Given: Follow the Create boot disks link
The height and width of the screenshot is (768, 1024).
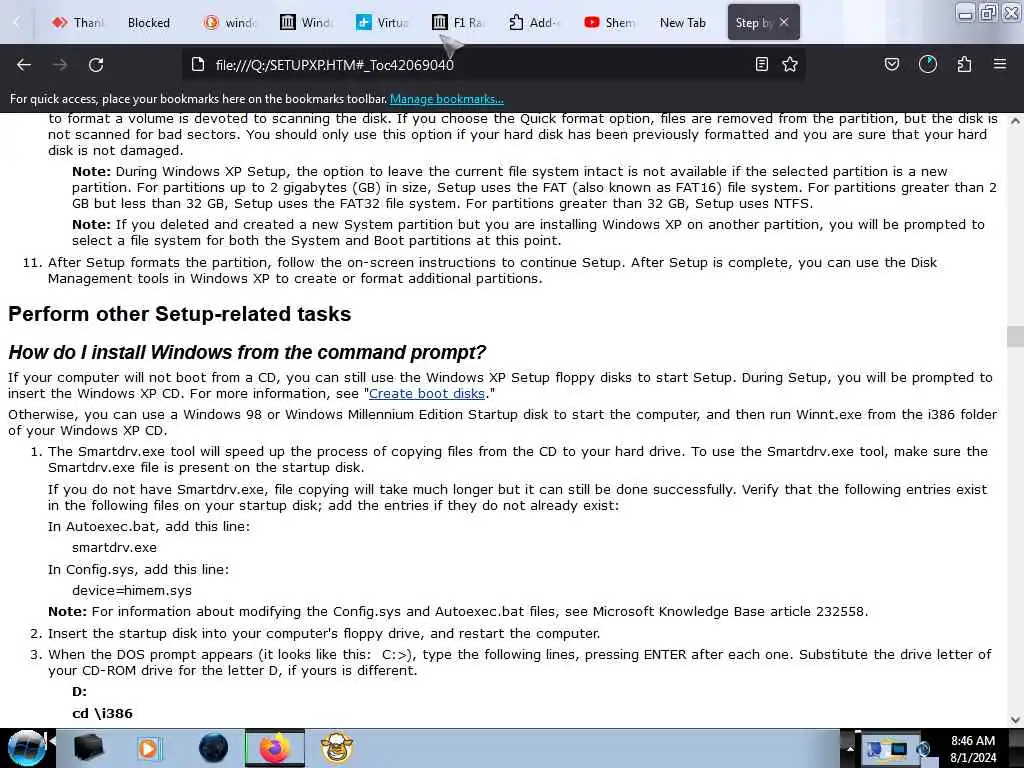Looking at the screenshot, I should click(427, 394).
